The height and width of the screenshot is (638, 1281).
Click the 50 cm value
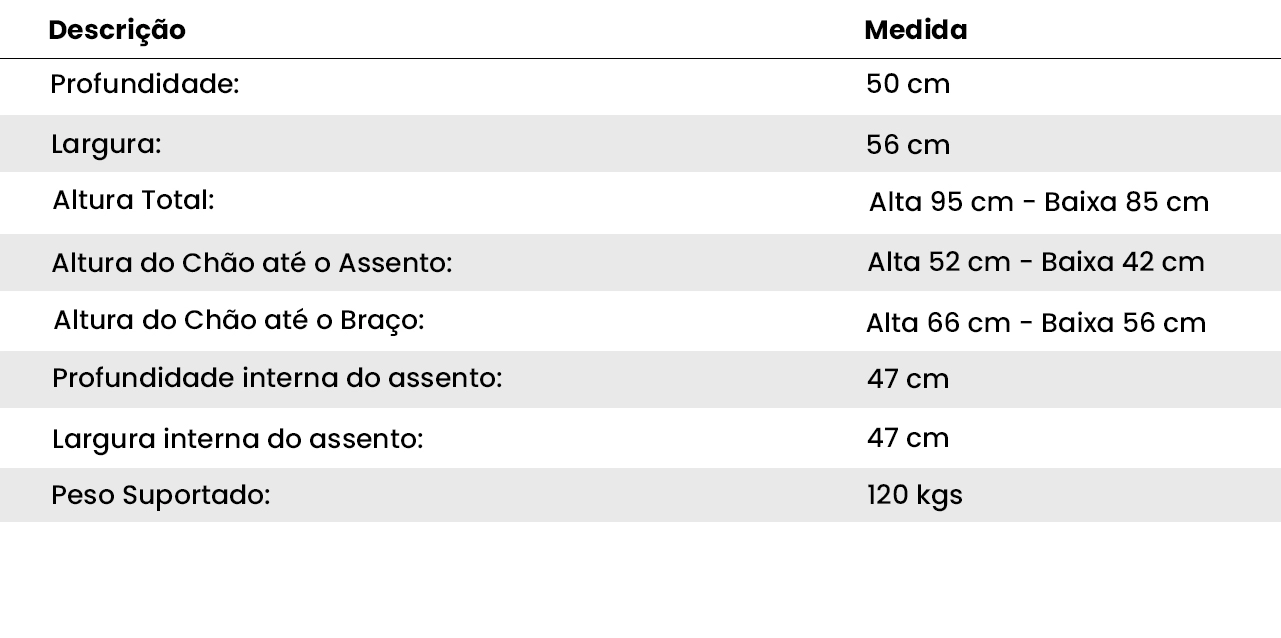tap(908, 84)
